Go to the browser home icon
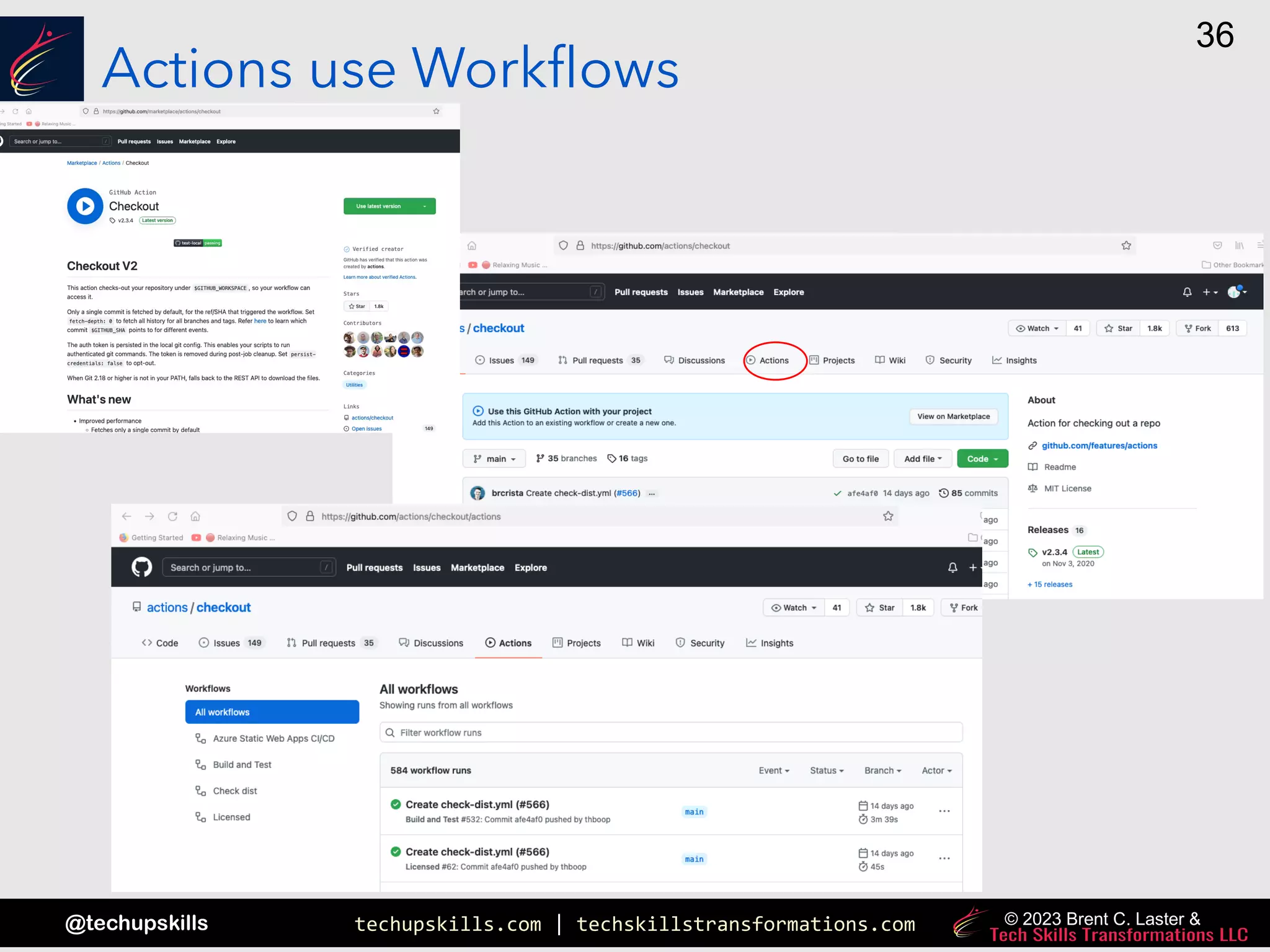 tap(195, 516)
